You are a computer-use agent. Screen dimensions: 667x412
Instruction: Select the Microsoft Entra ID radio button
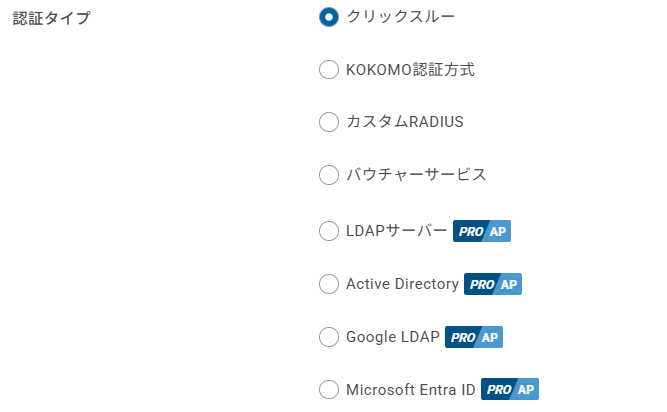329,389
